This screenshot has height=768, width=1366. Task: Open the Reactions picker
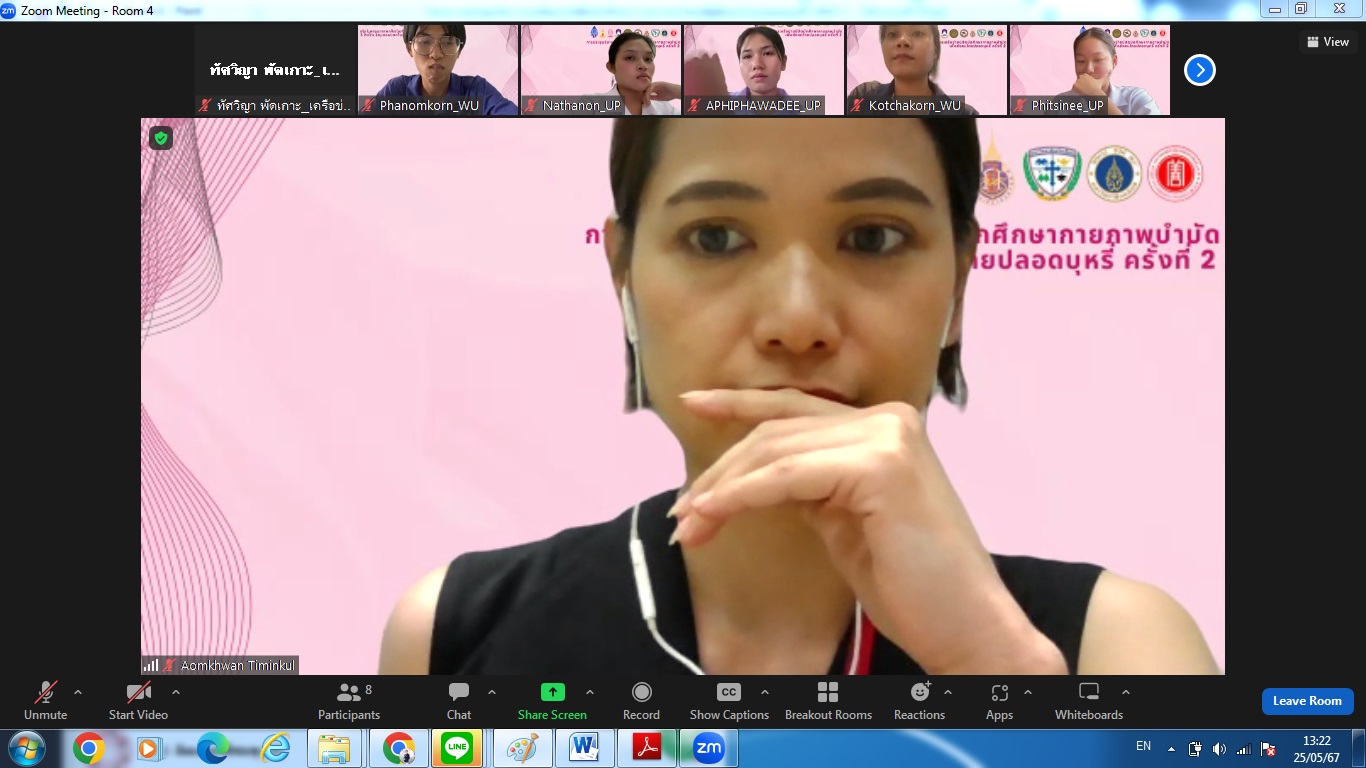coord(919,700)
